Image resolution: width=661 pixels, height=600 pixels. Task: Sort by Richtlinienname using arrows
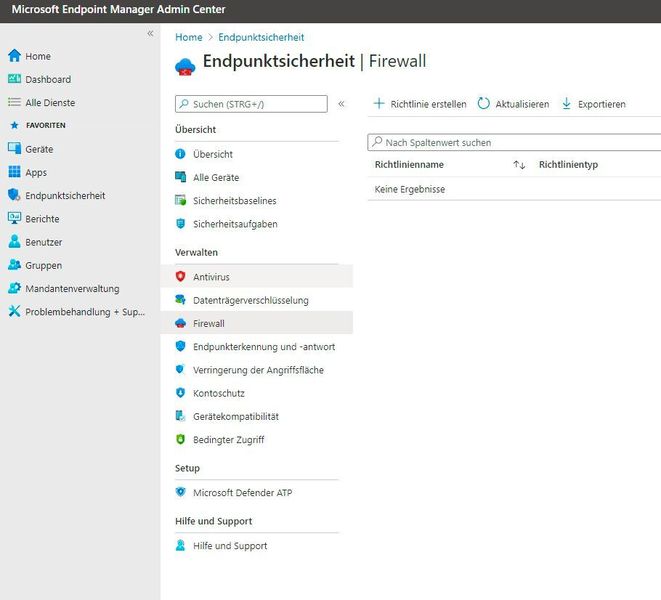pos(519,165)
